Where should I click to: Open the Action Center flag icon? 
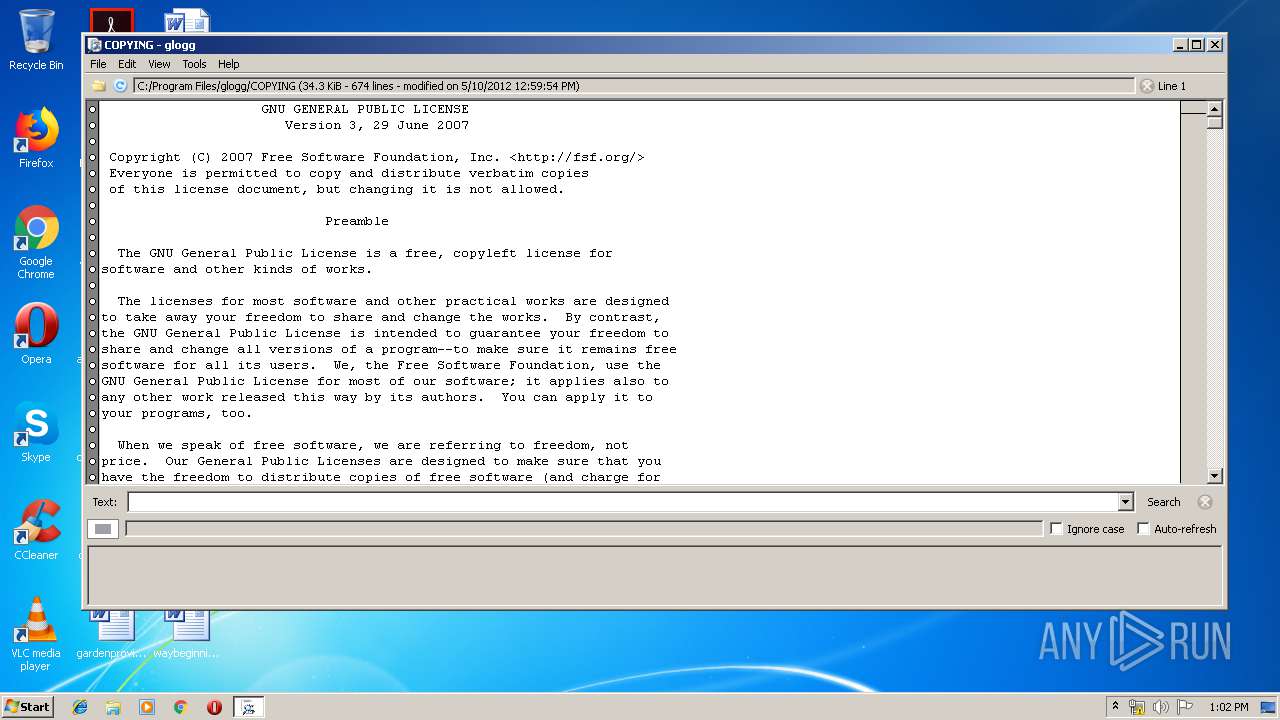coord(1185,707)
